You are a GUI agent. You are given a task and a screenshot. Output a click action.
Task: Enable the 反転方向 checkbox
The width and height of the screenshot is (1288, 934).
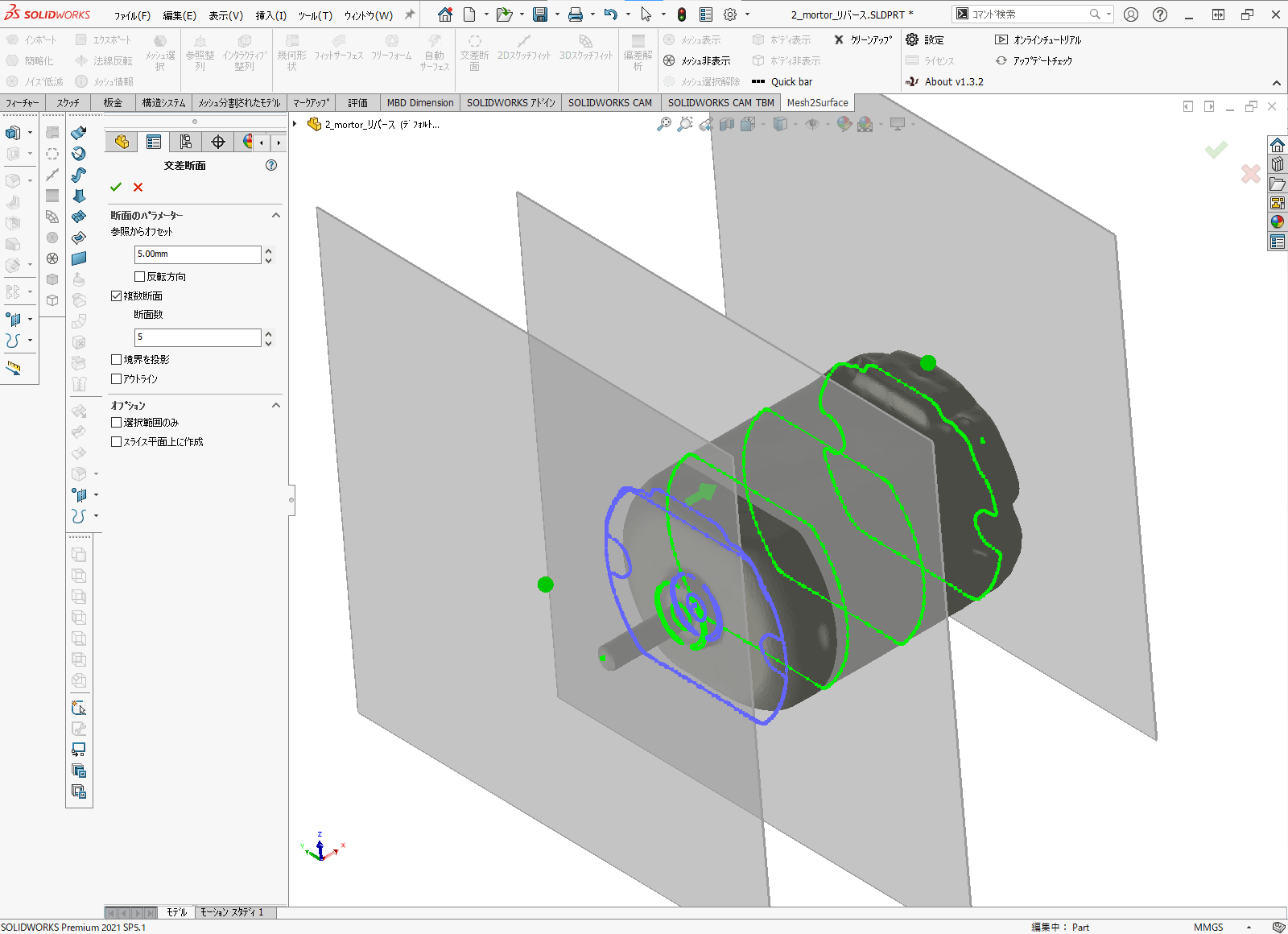pos(140,277)
